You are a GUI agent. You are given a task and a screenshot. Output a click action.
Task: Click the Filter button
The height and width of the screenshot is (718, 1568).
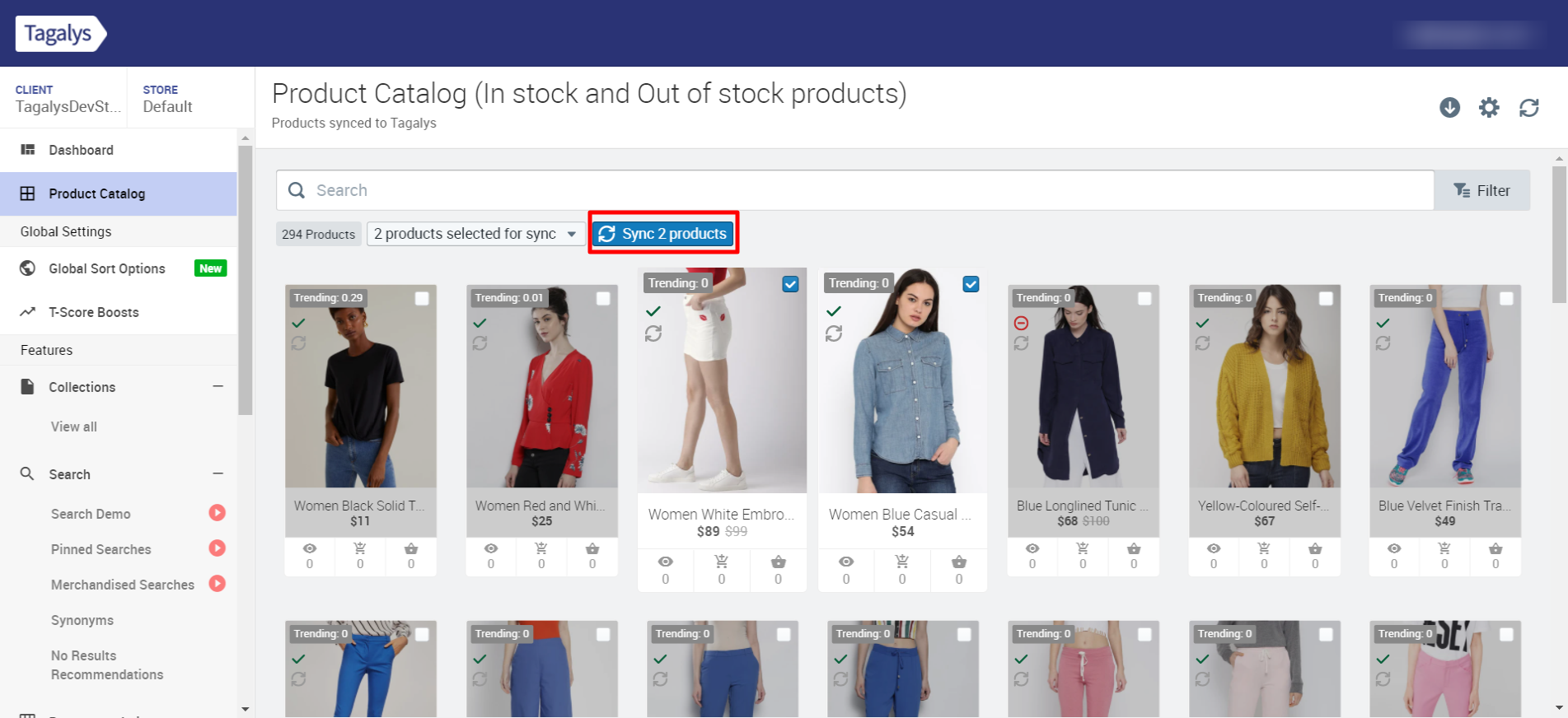(1482, 190)
